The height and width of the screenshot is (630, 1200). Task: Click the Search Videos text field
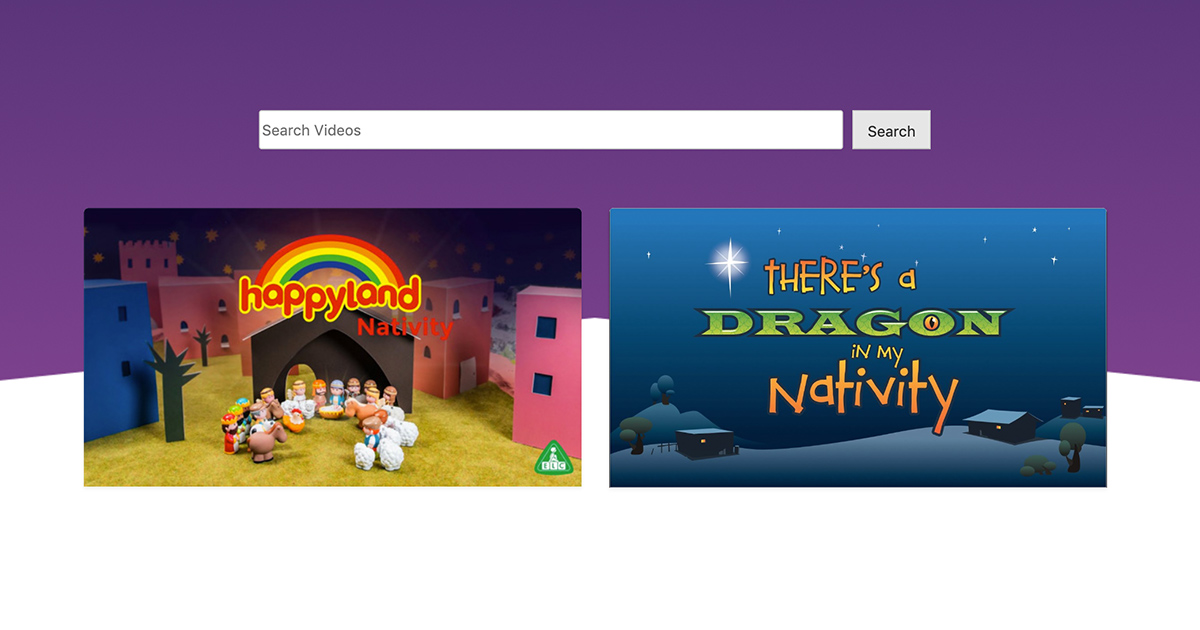(x=550, y=130)
